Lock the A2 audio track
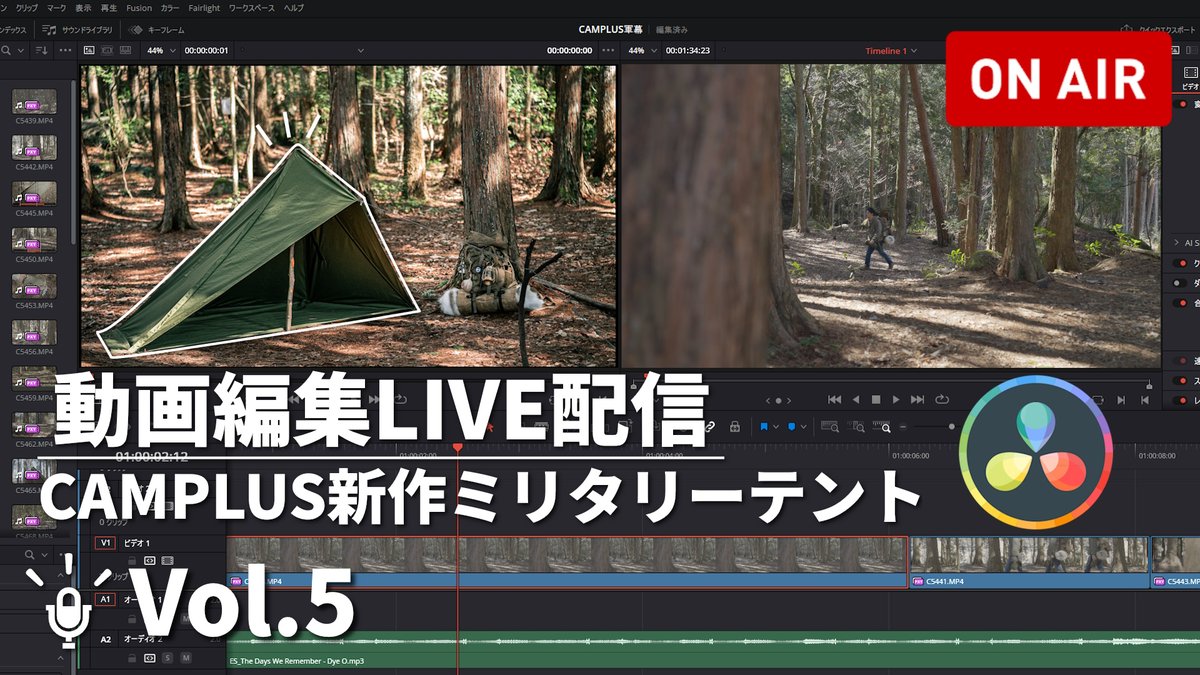The width and height of the screenshot is (1200, 675). 132,658
